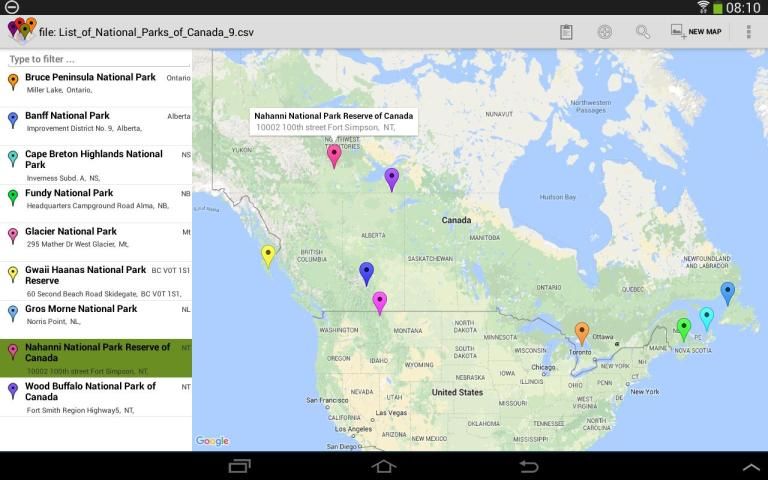Create a new map with NEW MAP

[x=696, y=32]
